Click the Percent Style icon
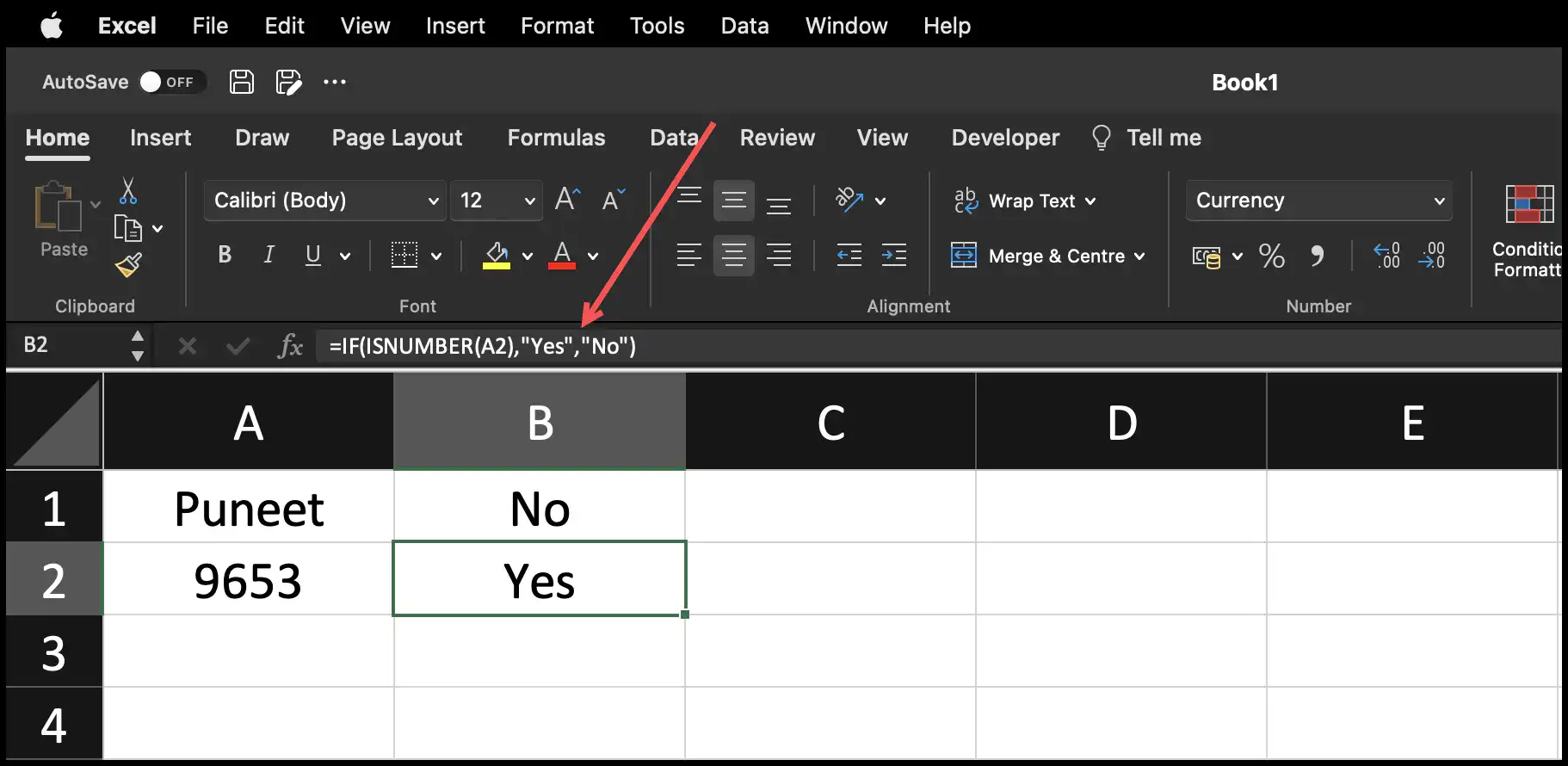Screen dimensions: 1568x766 1271,256
